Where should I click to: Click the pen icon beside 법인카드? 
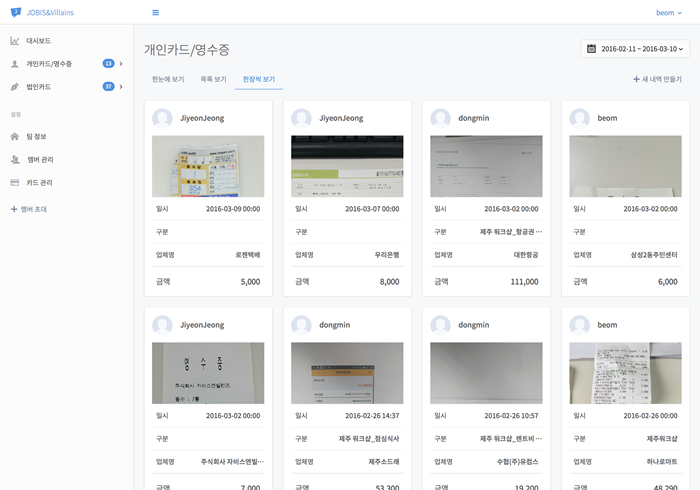pos(15,87)
